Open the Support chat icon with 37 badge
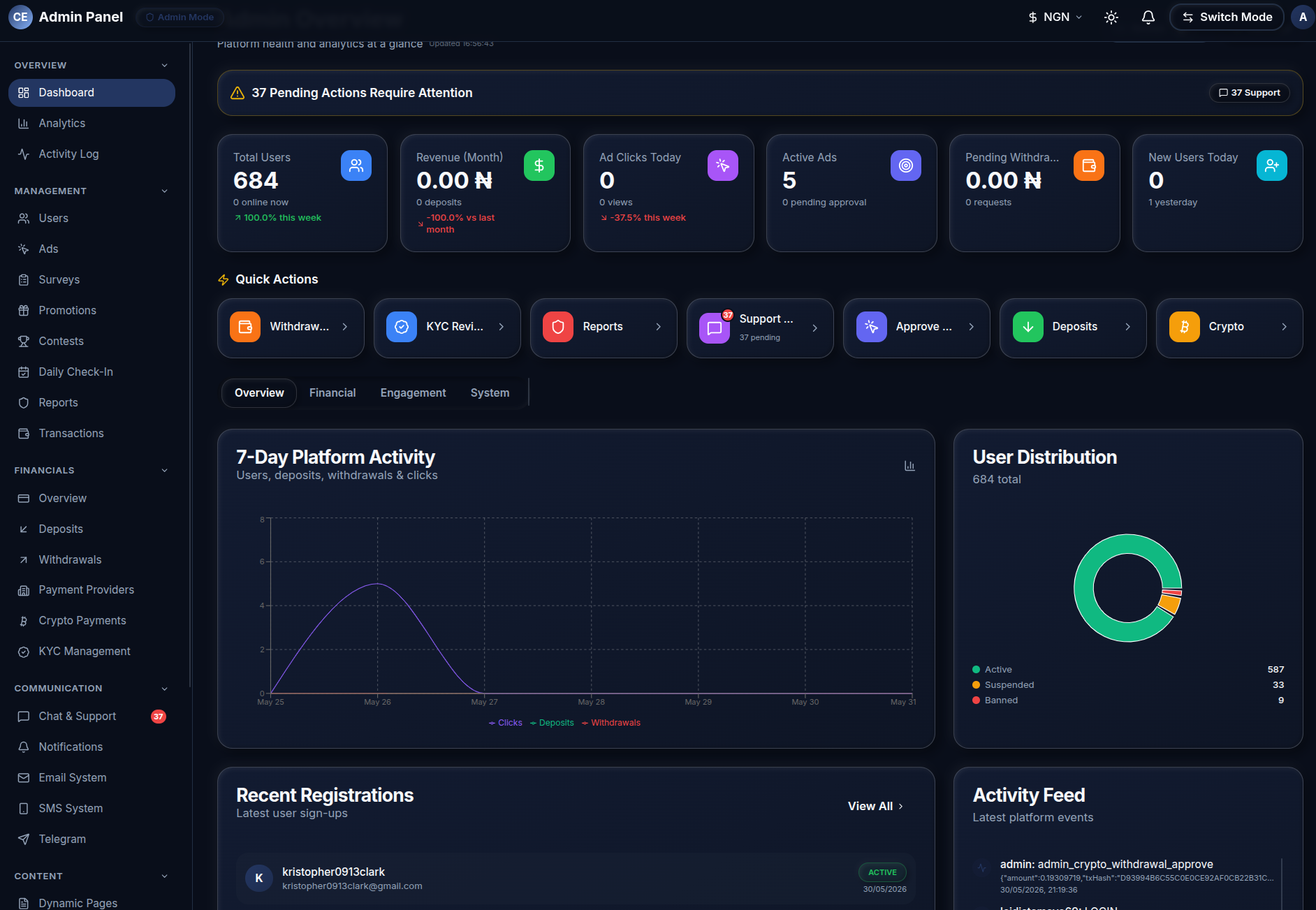1316x910 pixels. tap(715, 327)
